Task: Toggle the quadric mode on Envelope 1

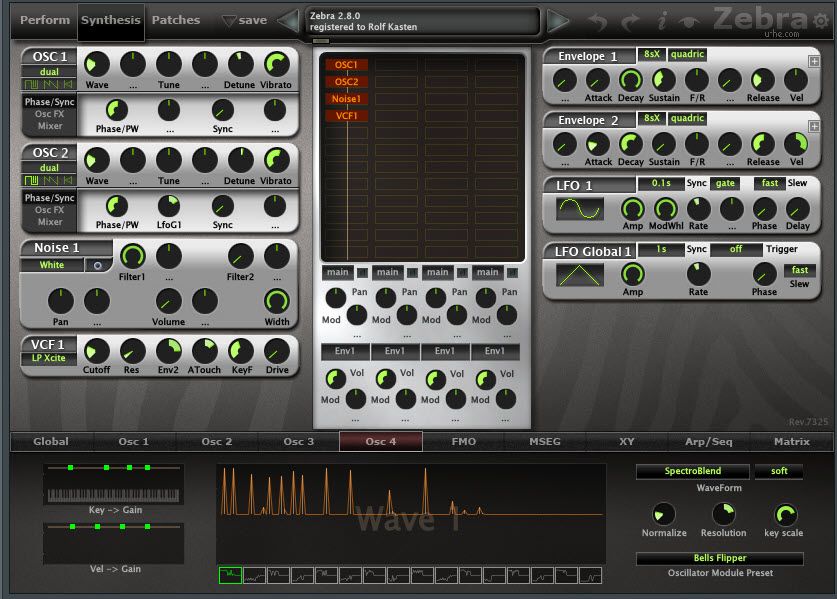Action: tap(688, 55)
